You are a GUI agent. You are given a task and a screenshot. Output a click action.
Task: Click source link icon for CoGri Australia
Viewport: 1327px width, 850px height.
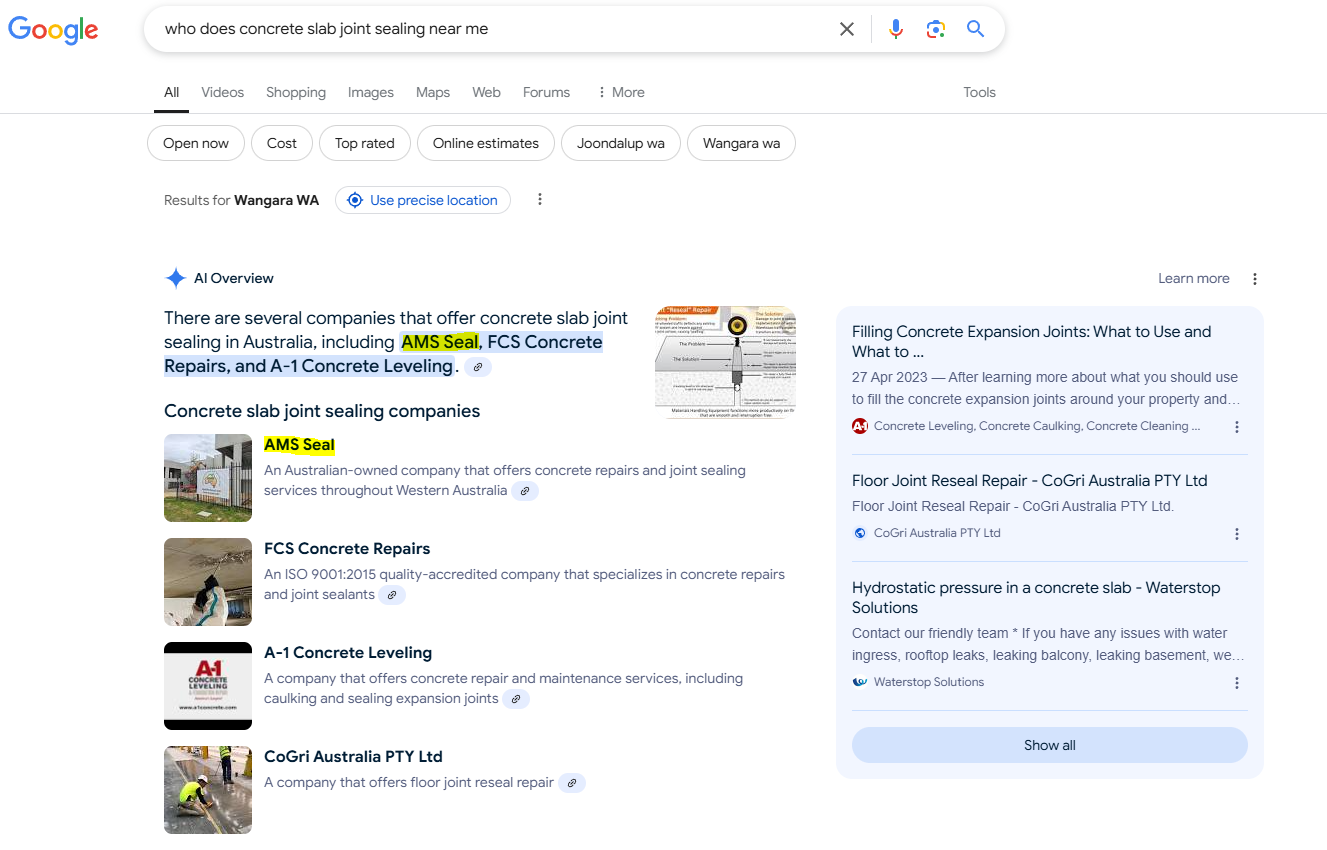tap(572, 783)
